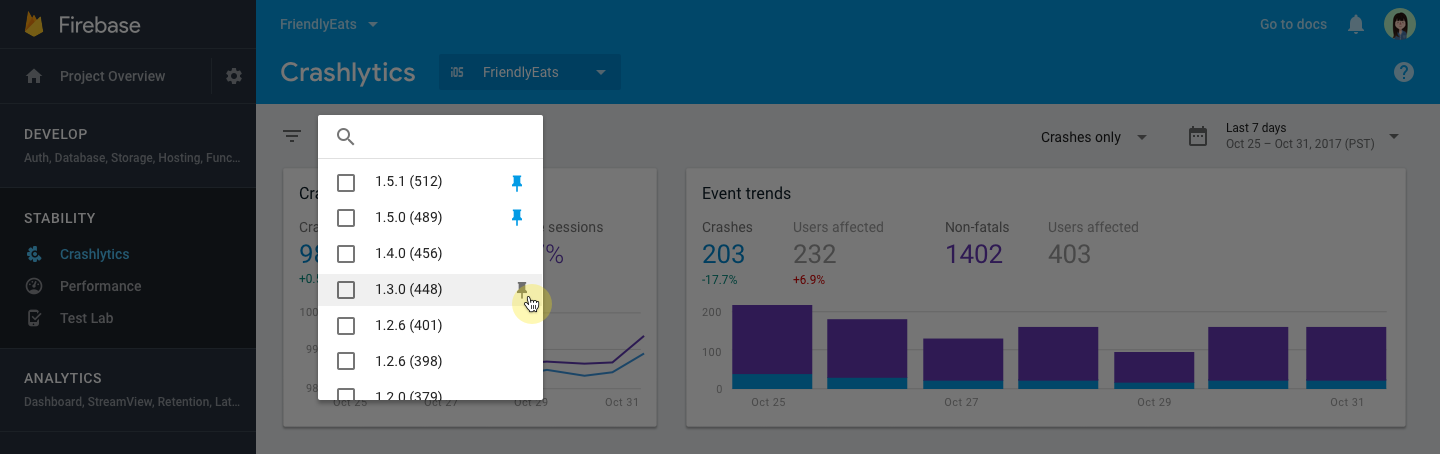
Task: Click the calendar date range icon
Action: [1198, 137]
